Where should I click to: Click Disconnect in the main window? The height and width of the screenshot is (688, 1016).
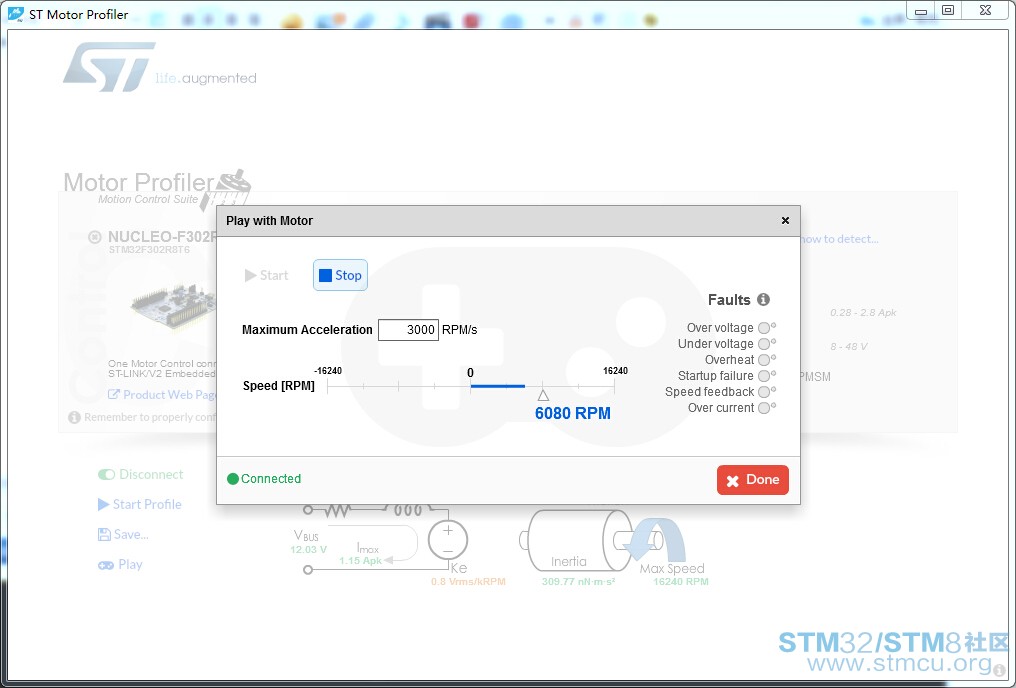click(141, 474)
